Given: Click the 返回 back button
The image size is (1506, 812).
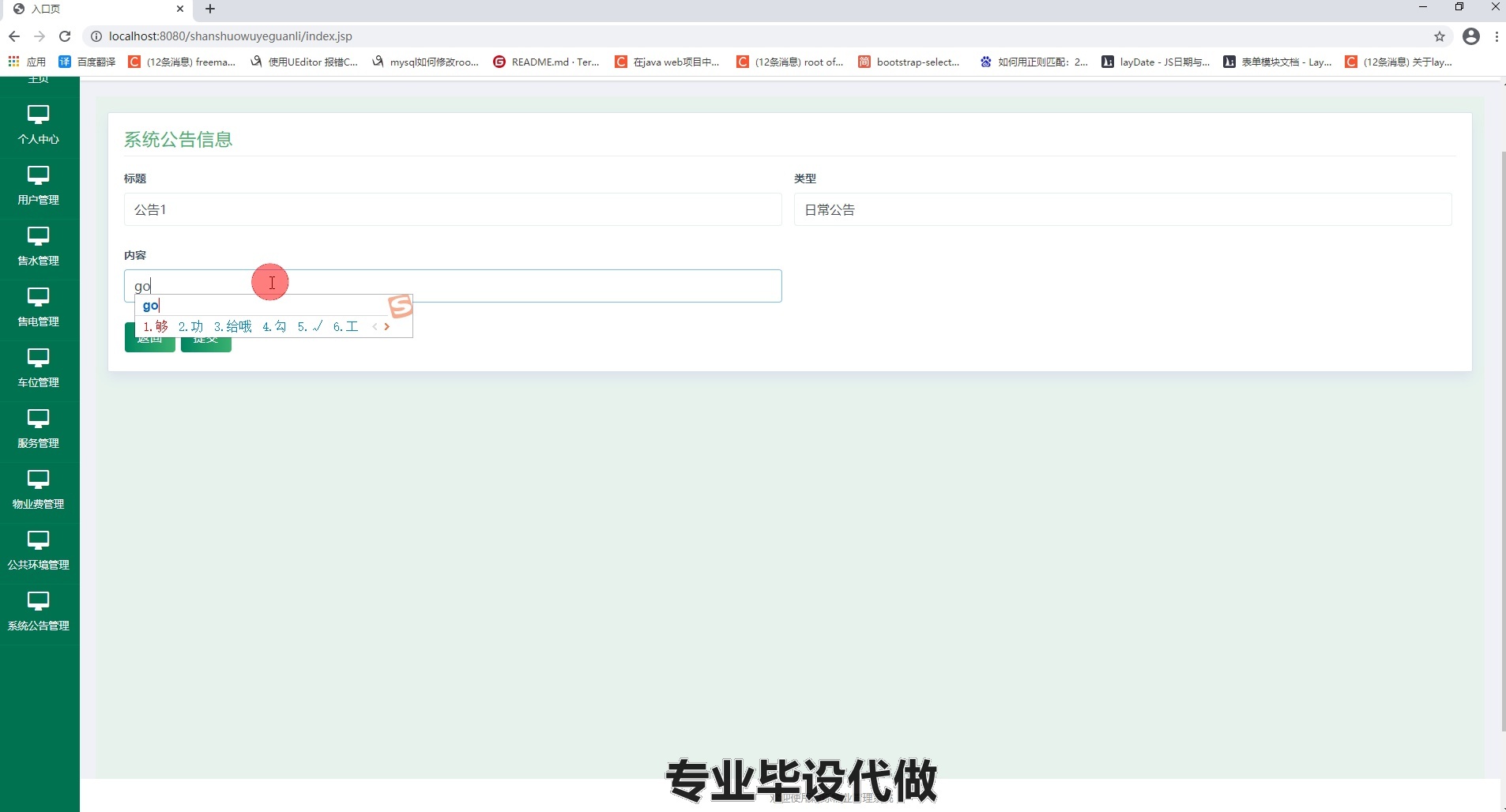Looking at the screenshot, I should (149, 338).
